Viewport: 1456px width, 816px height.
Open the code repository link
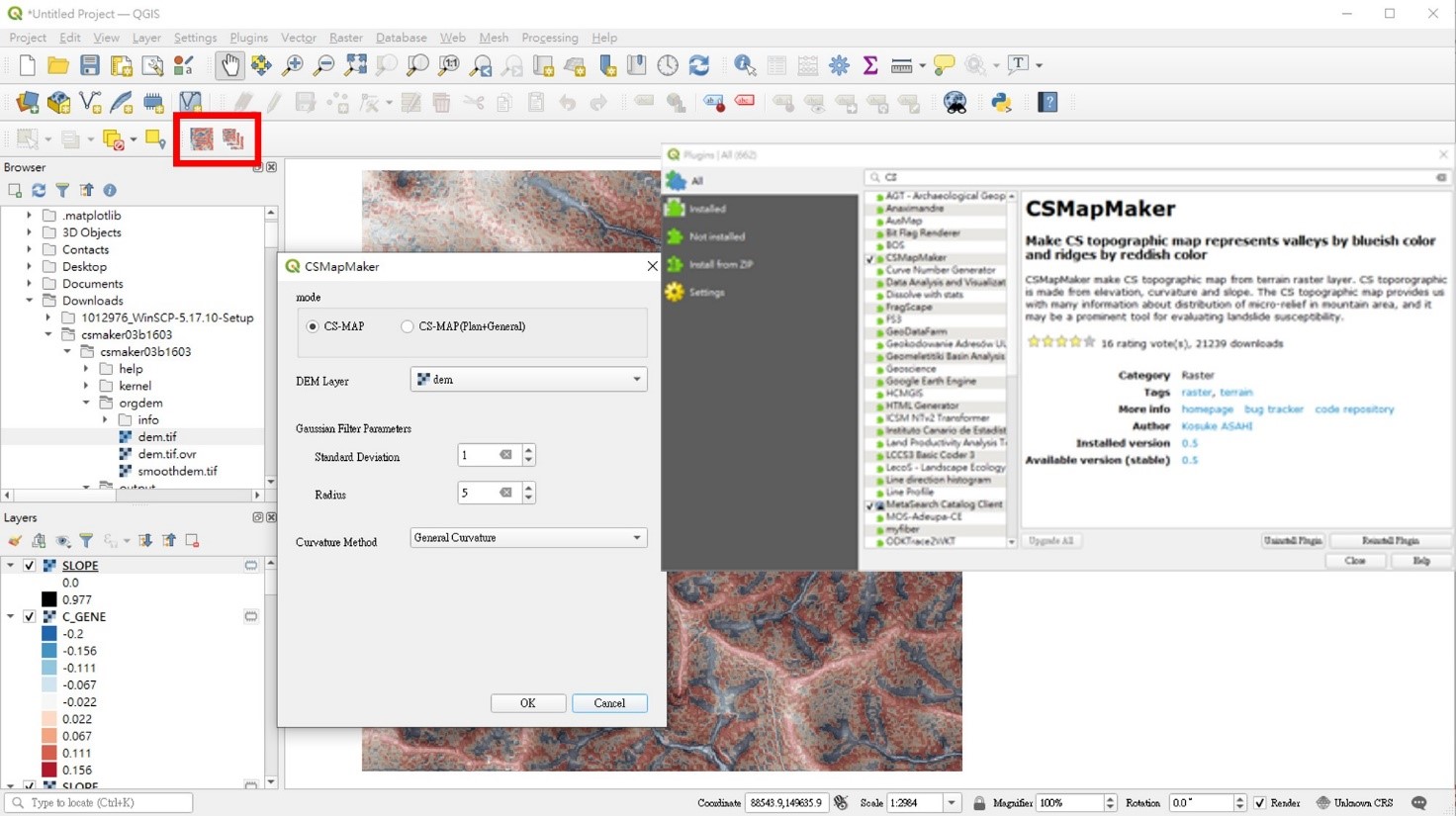click(x=1354, y=409)
